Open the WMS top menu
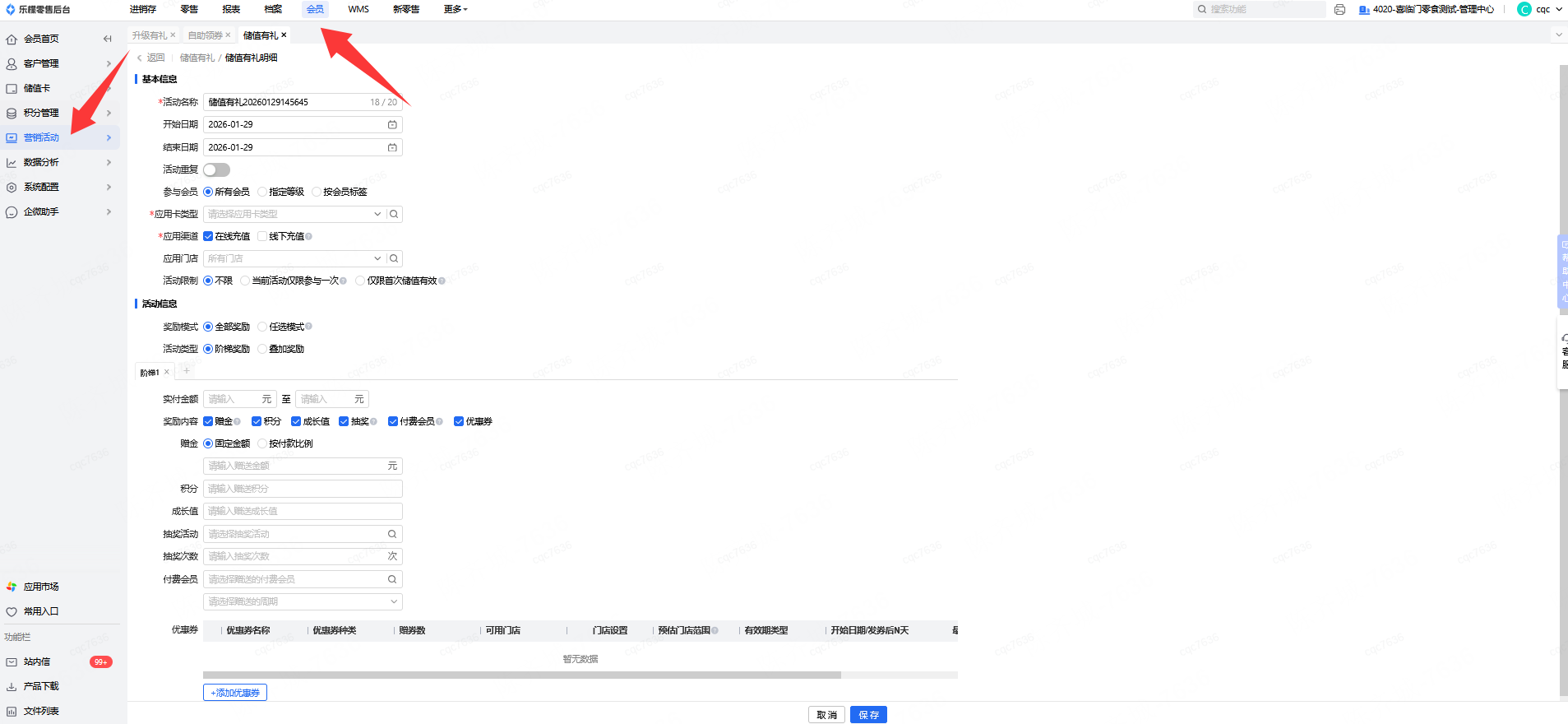Screen dimensions: 1568x724 coord(358,9)
